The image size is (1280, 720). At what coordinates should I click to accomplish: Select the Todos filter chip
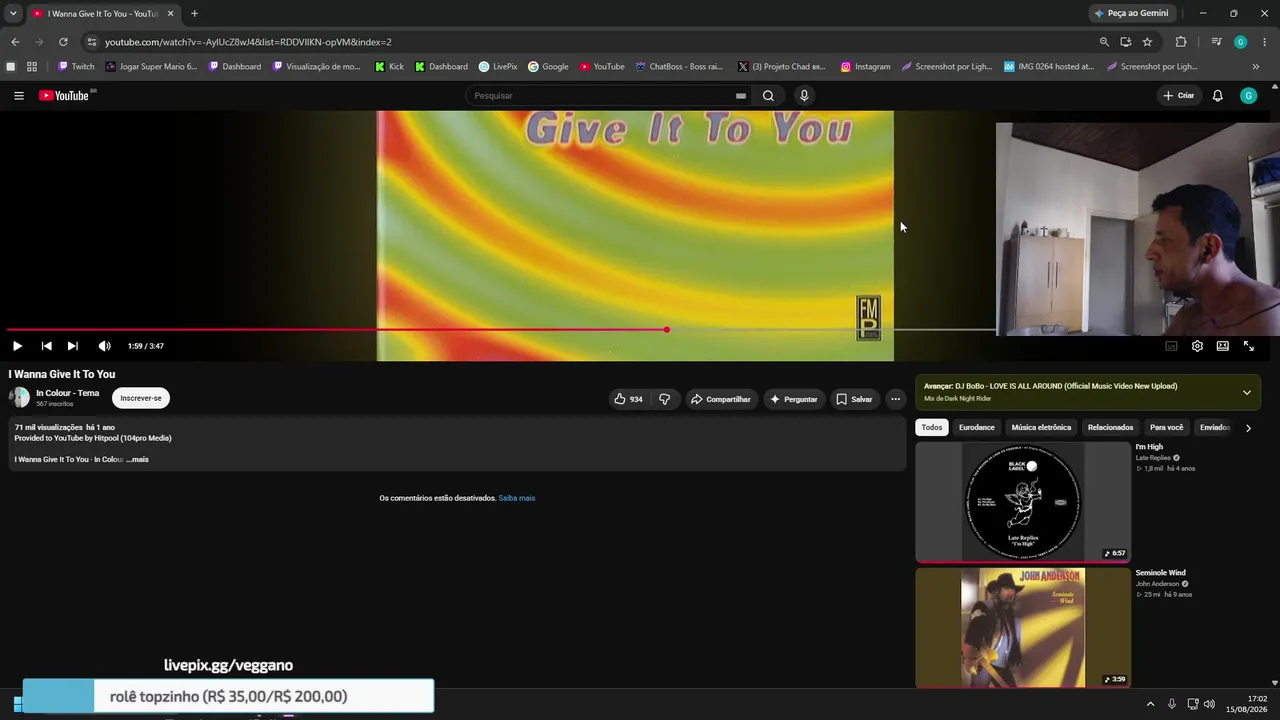(932, 427)
